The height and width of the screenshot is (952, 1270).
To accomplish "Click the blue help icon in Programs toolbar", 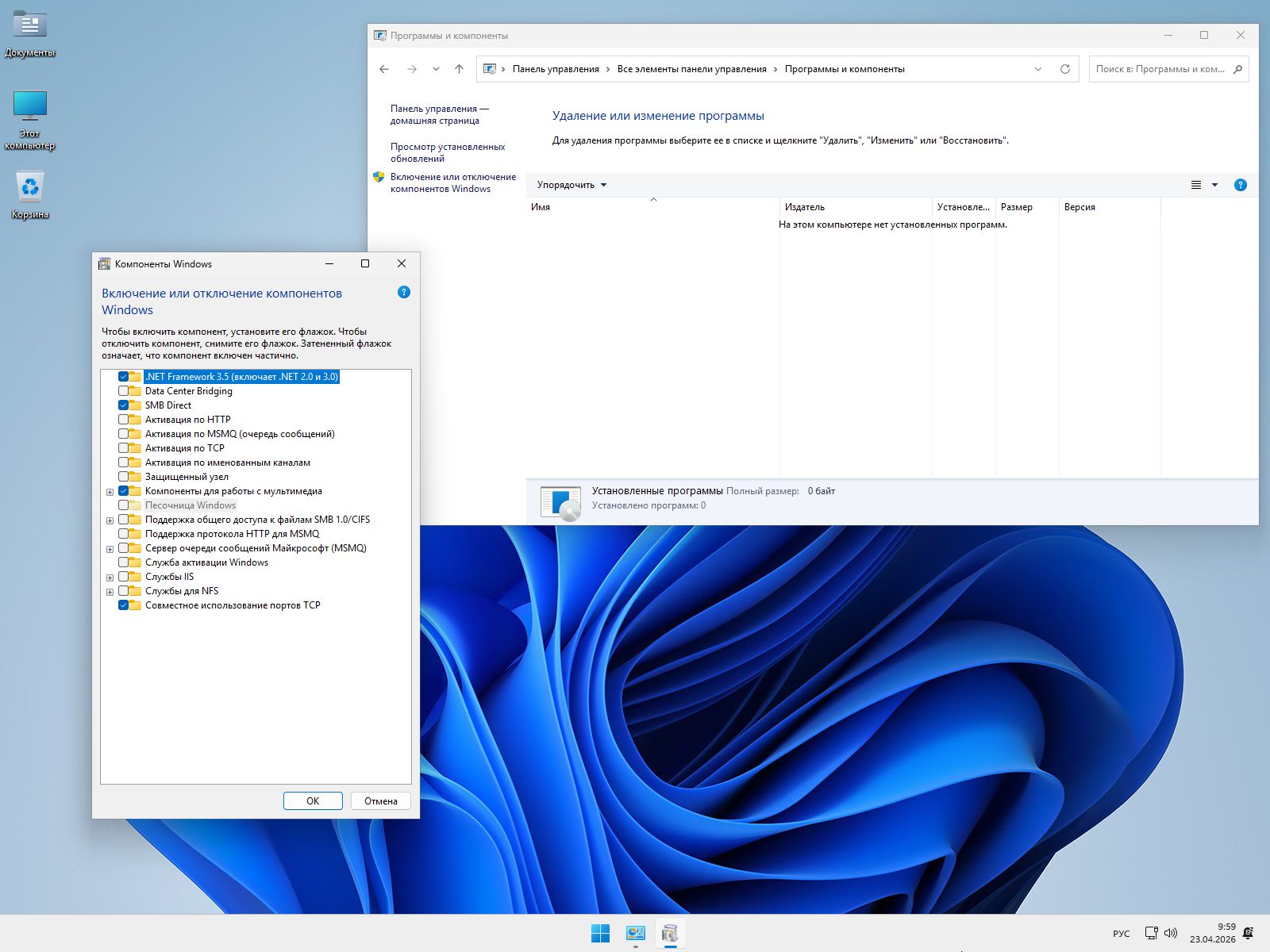I will [1240, 185].
